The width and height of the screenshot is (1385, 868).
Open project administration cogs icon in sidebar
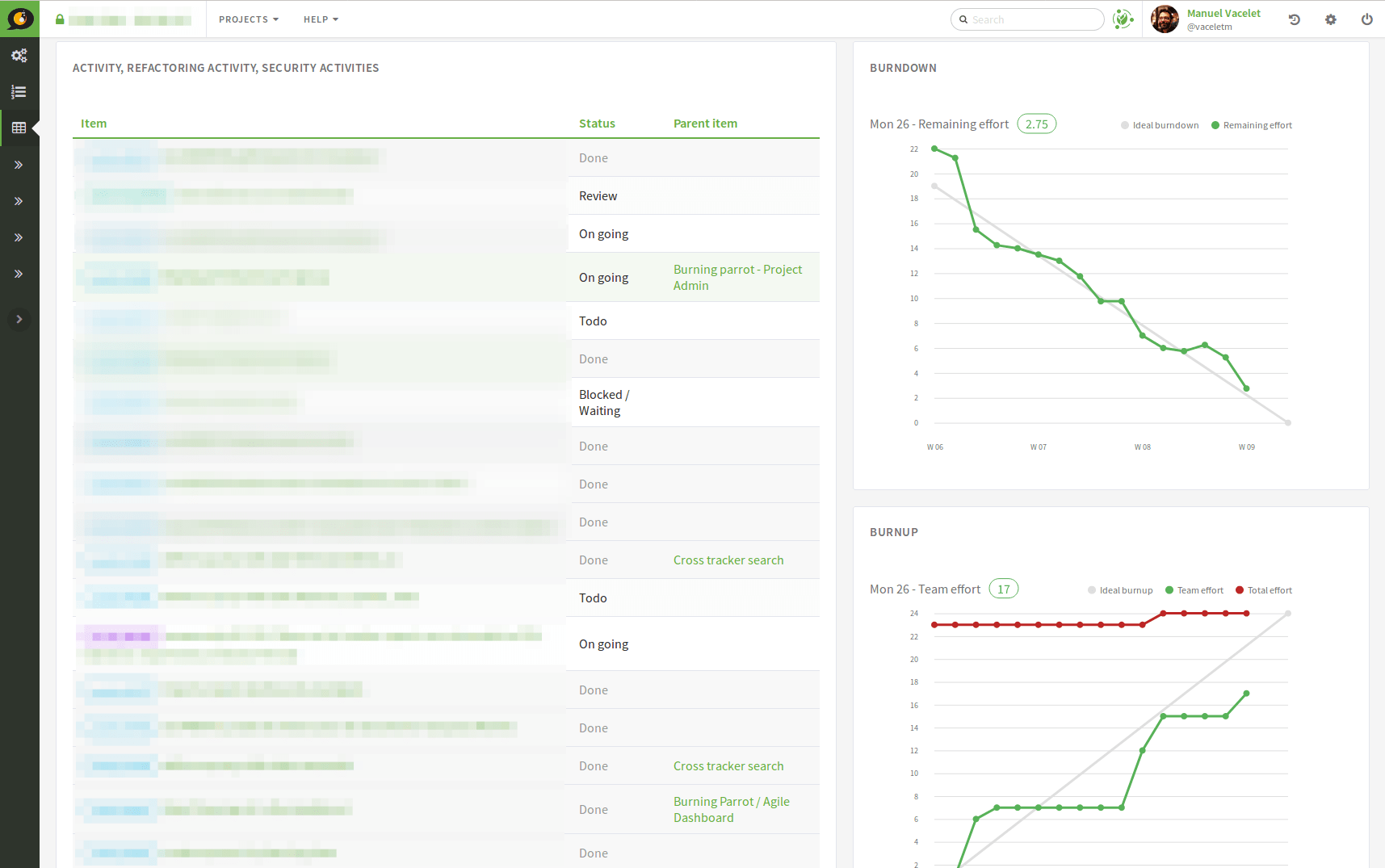[x=19, y=56]
